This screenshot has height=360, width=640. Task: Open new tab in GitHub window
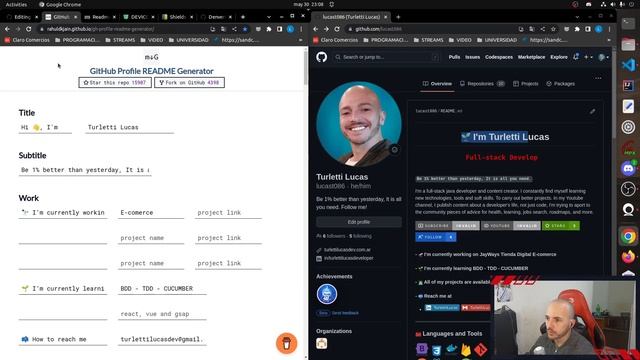tap(398, 17)
